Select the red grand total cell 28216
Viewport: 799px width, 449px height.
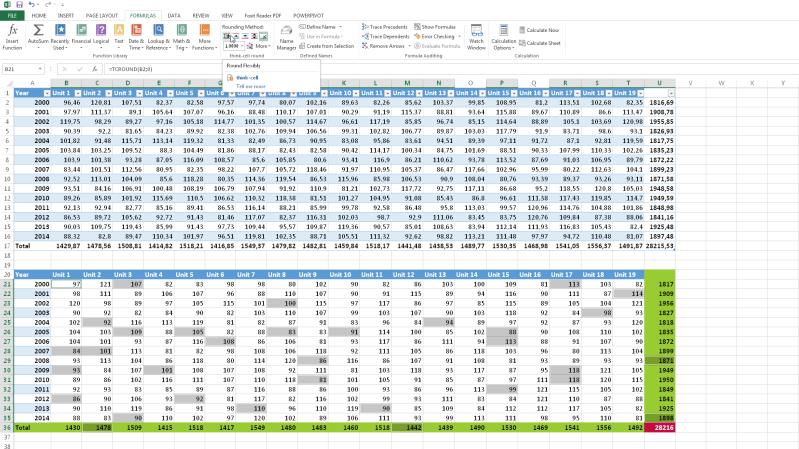(x=660, y=428)
